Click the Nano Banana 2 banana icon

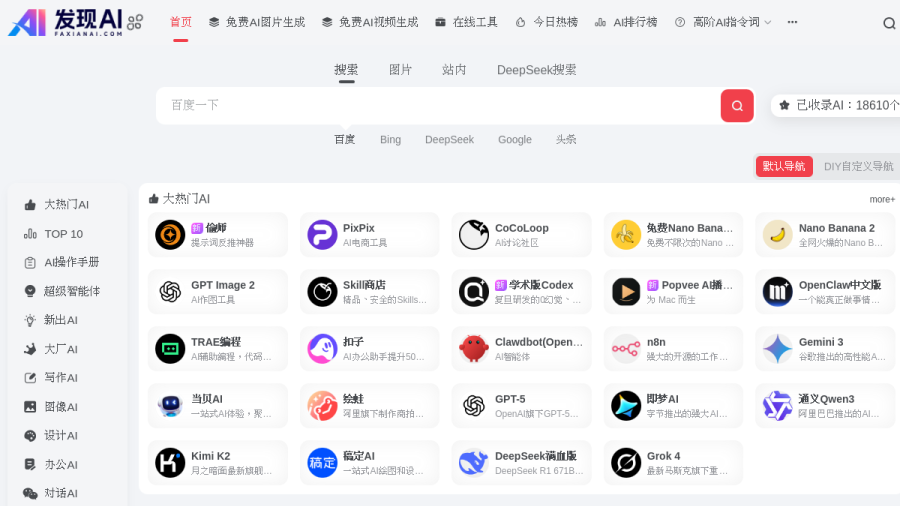point(777,234)
